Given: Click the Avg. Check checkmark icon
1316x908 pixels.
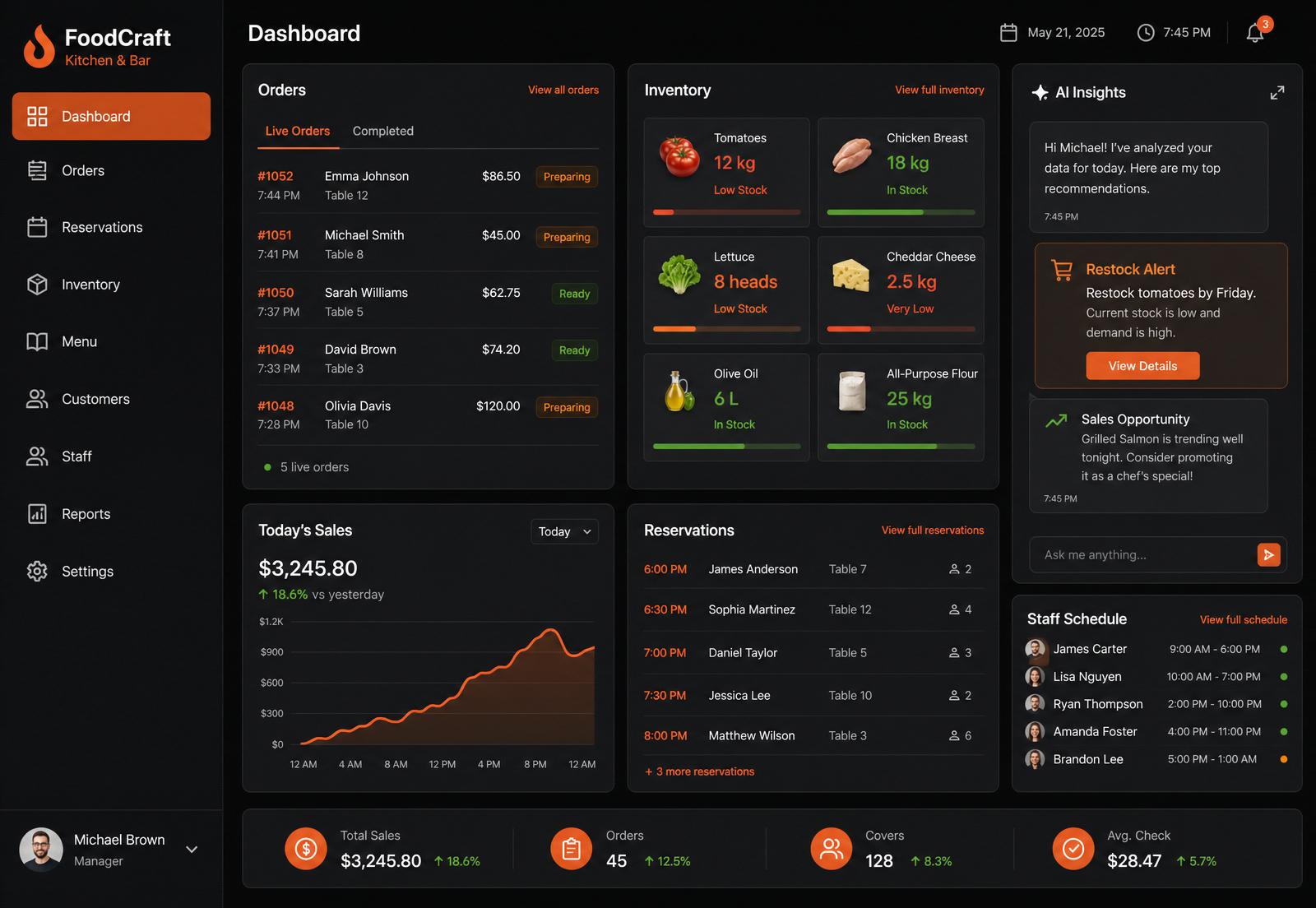Looking at the screenshot, I should coord(1073,849).
